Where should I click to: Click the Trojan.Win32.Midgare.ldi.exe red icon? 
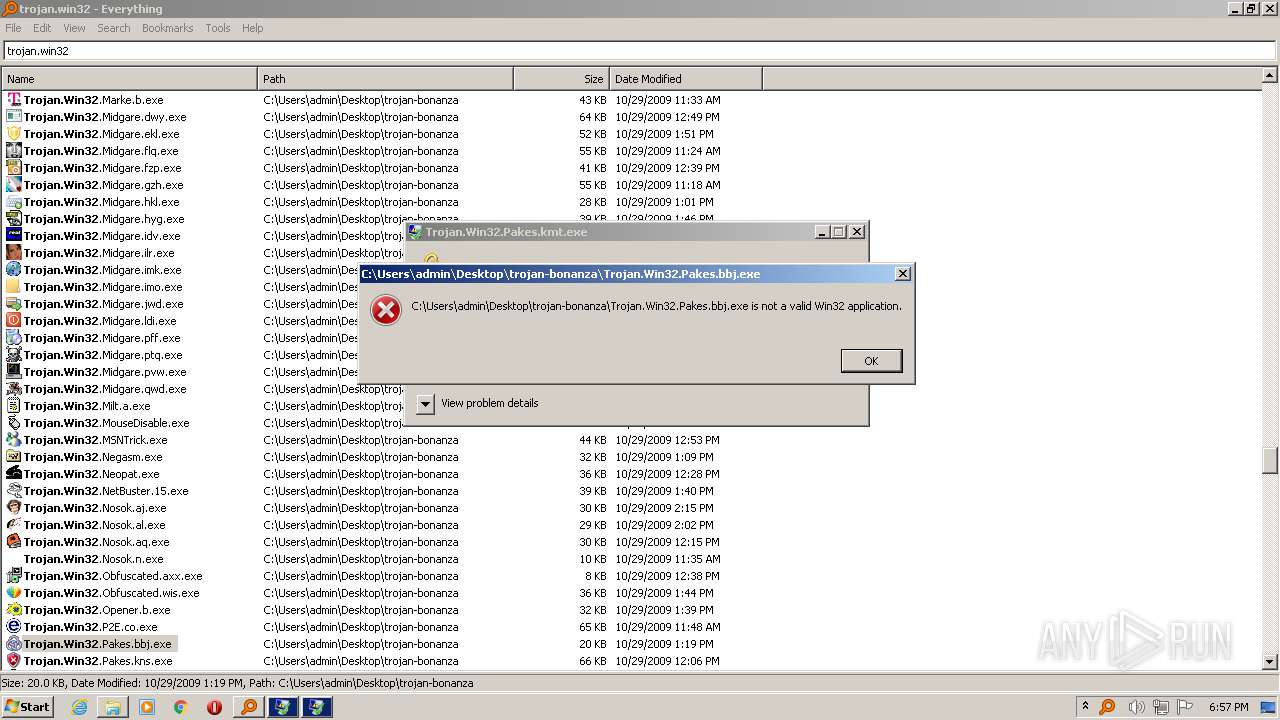coord(14,321)
